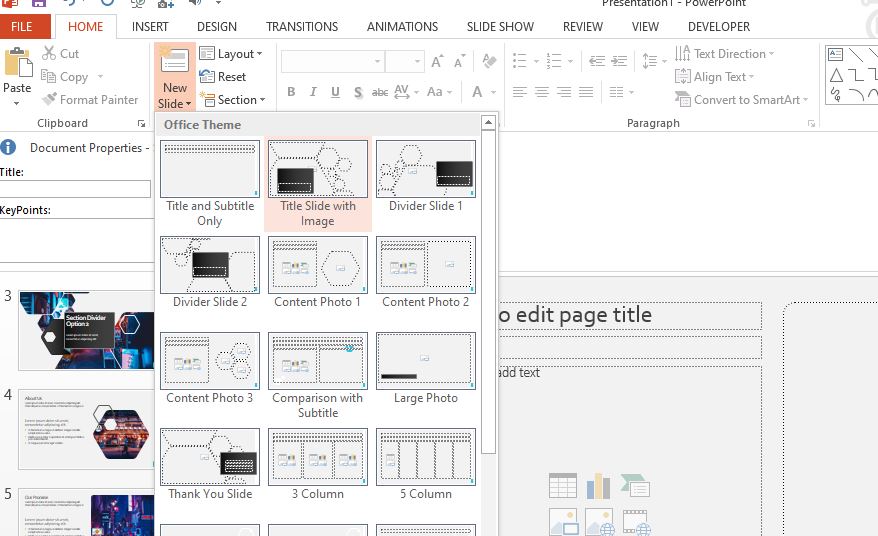The width and height of the screenshot is (878, 536).
Task: Switch to the INSERT tab
Action: (150, 27)
